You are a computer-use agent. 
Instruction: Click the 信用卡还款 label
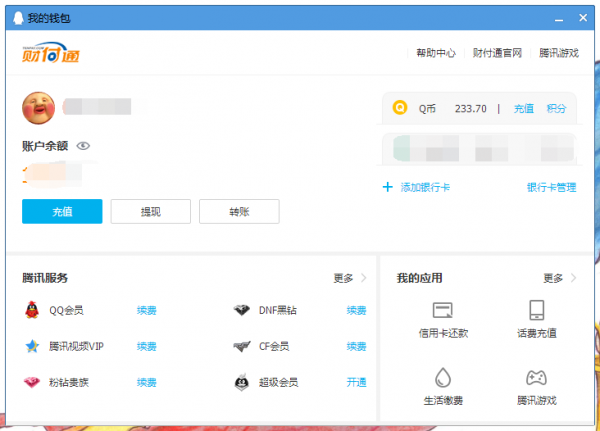pyautogui.click(x=443, y=333)
